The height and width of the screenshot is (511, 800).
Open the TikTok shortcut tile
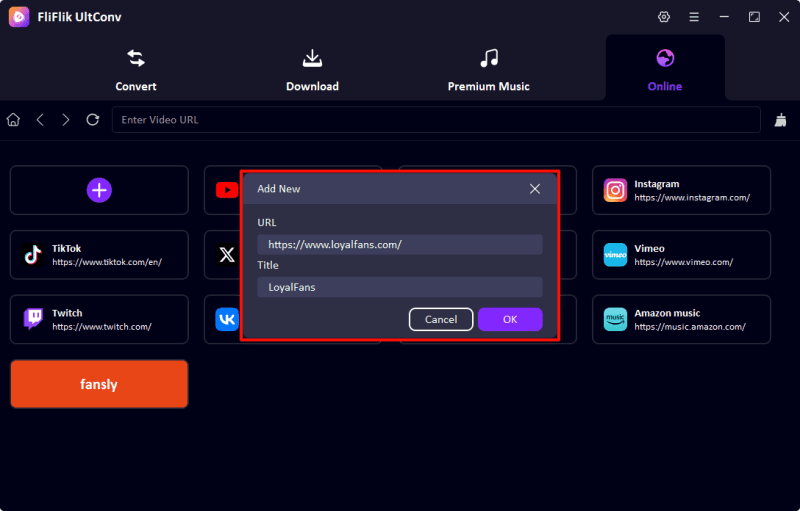click(x=99, y=255)
